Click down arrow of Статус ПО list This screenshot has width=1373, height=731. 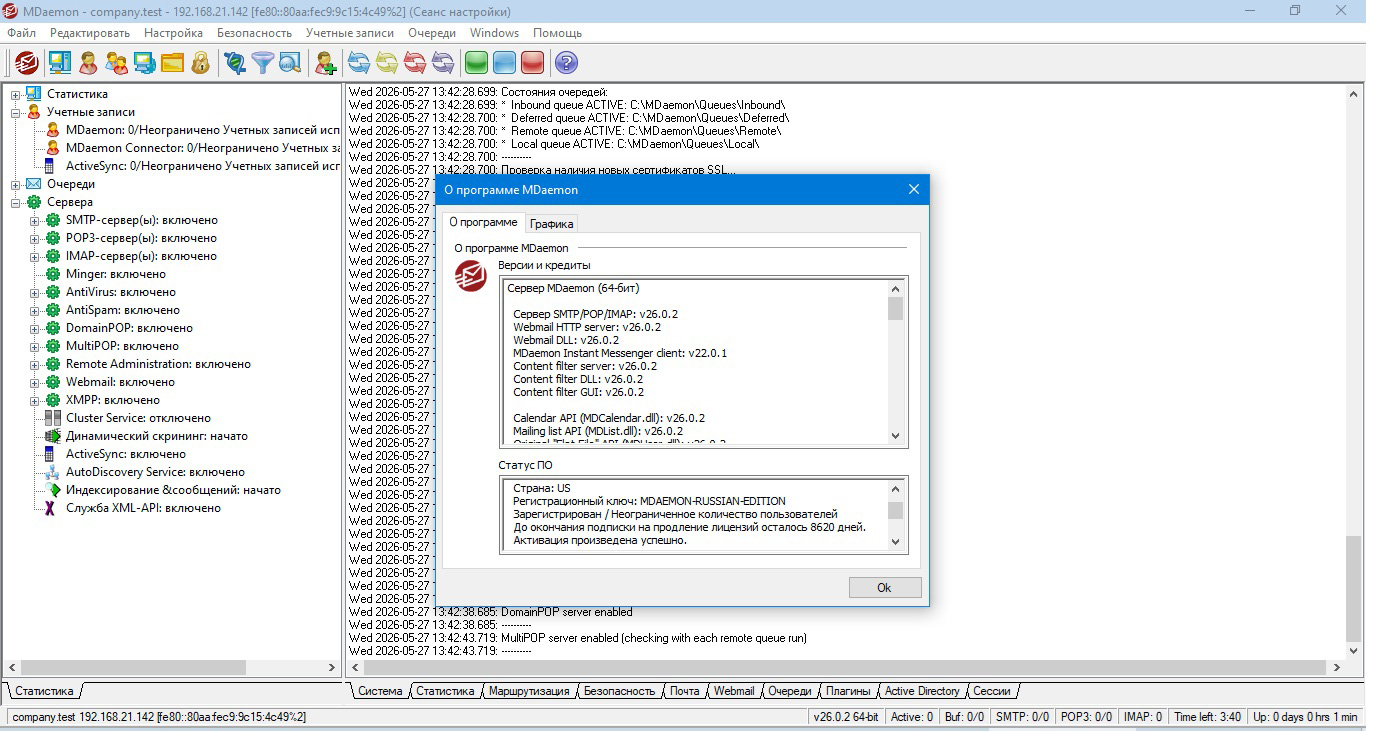tap(895, 542)
